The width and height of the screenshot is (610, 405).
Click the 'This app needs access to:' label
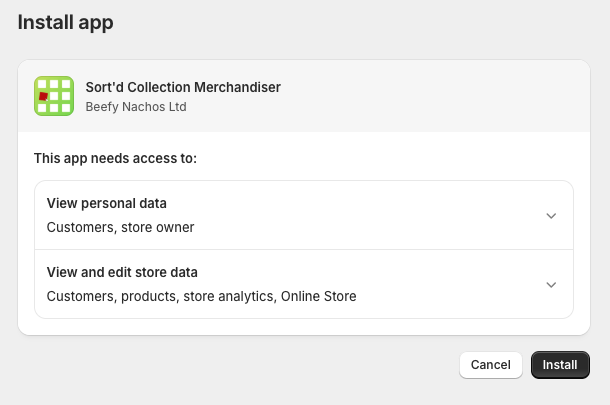[115, 158]
